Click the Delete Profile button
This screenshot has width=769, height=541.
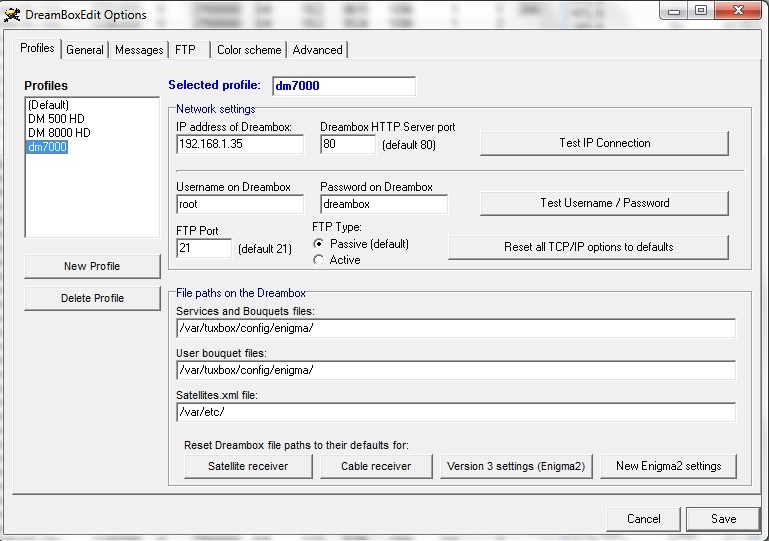pyautogui.click(x=92, y=298)
